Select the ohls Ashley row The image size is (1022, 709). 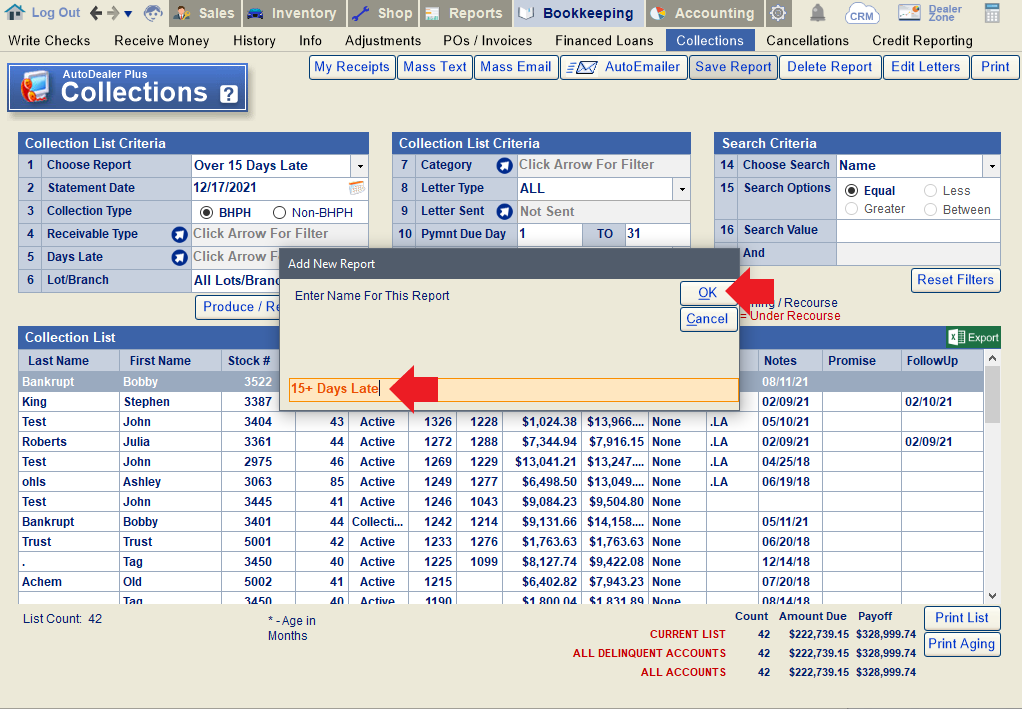501,482
